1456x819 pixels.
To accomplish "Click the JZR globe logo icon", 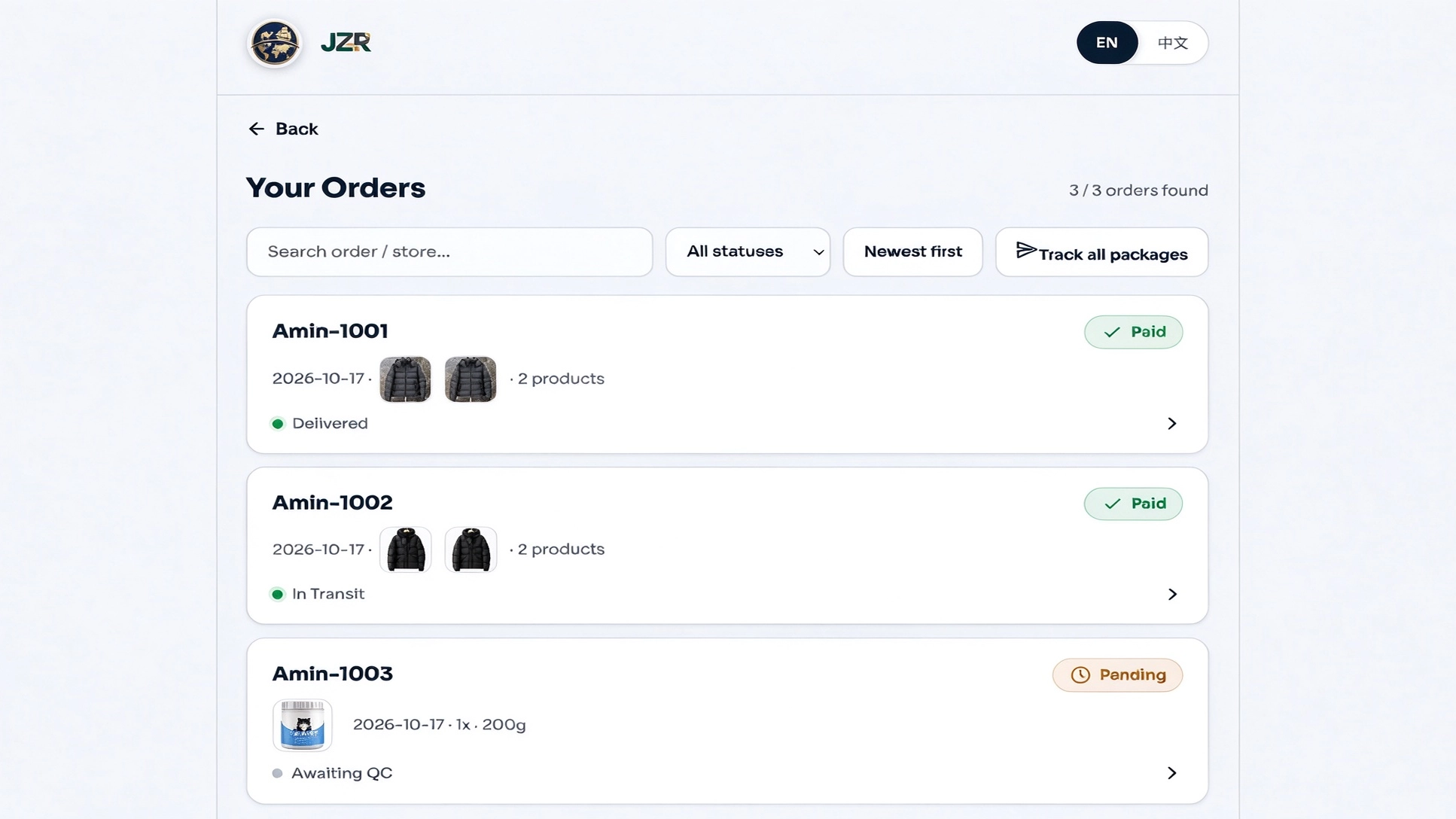I will 275,43.
